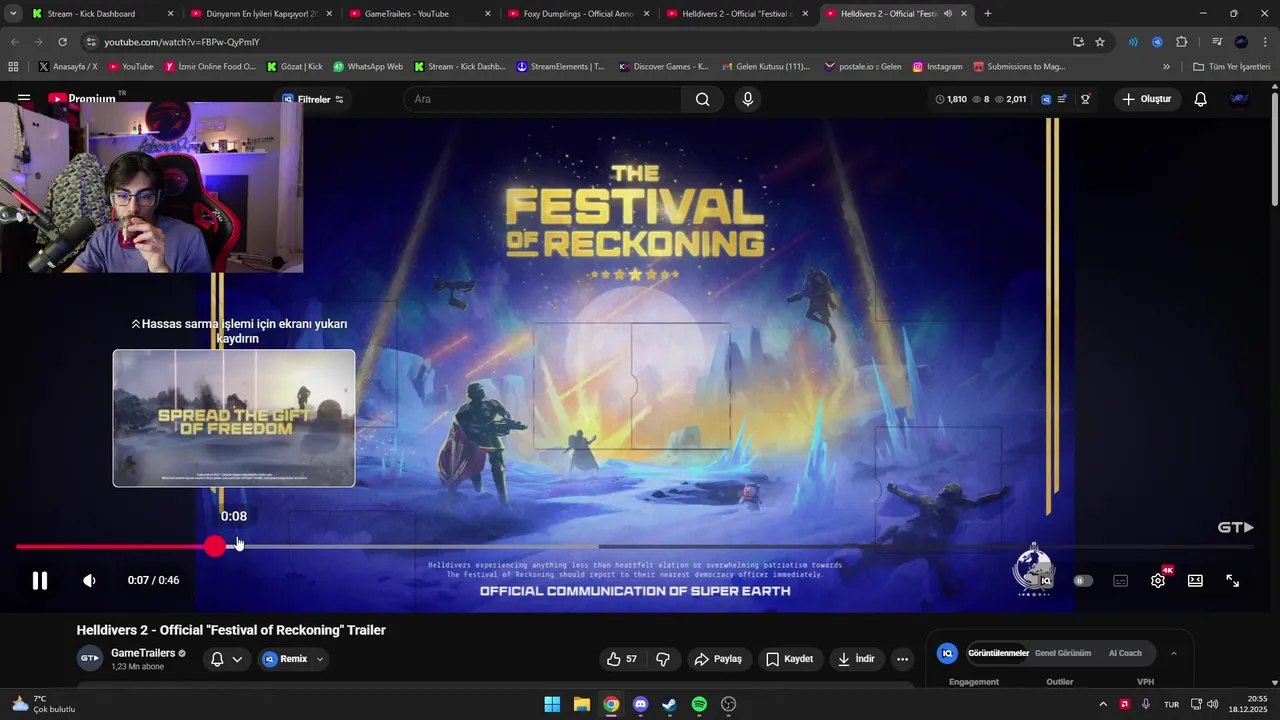1280x720 pixels.
Task: Click the İndir download button
Action: 856,659
